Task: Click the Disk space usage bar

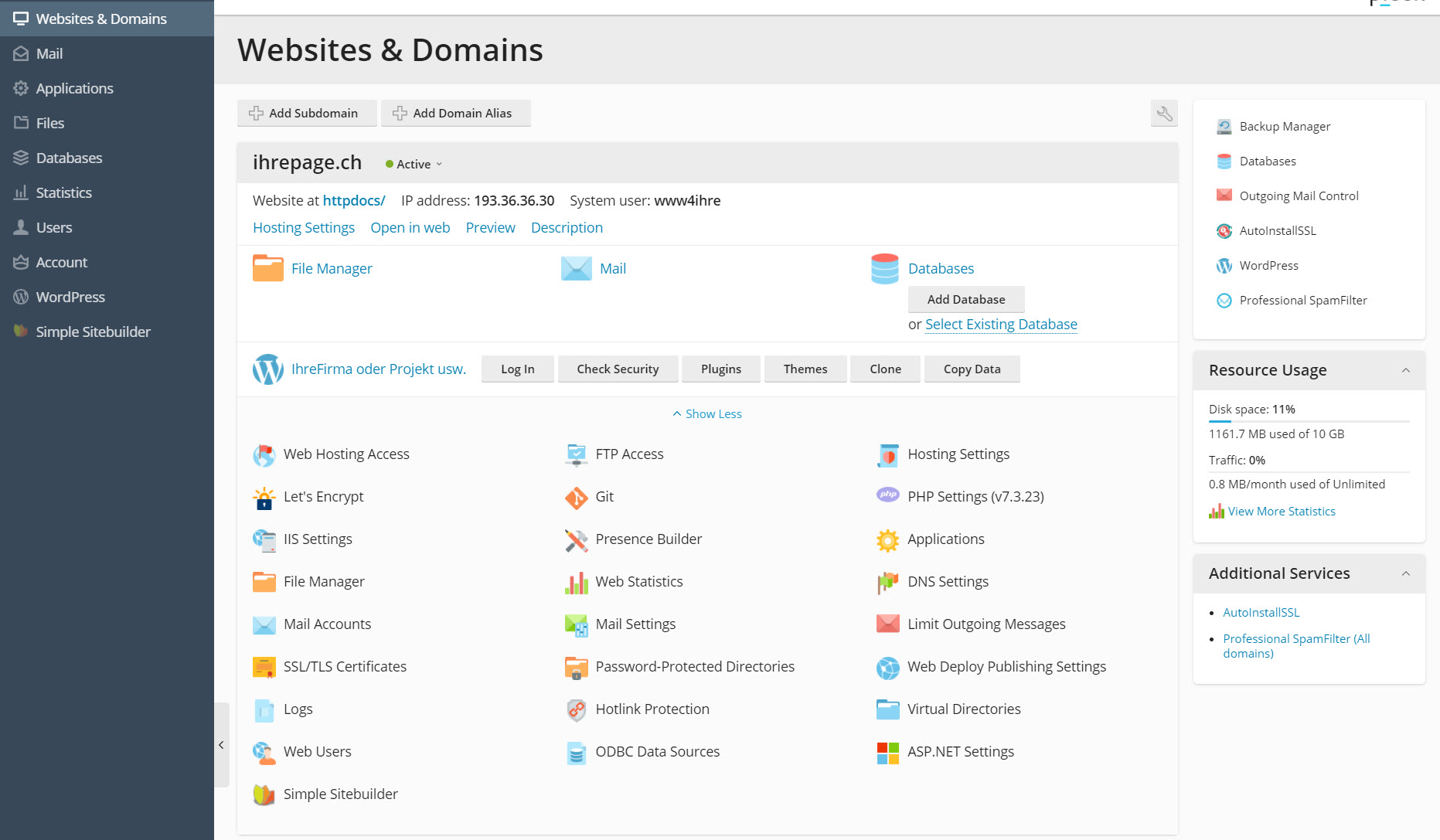Action: [x=1308, y=421]
